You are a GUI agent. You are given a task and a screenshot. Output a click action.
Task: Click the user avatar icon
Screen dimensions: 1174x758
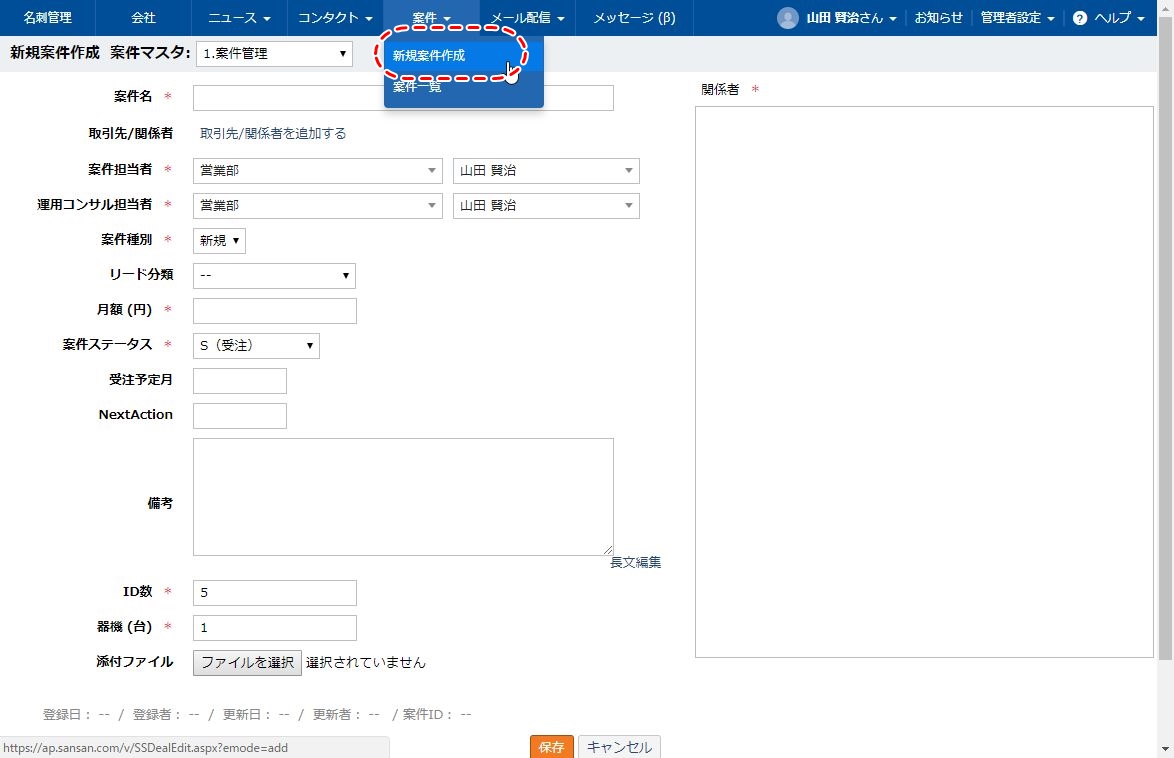pyautogui.click(x=788, y=18)
